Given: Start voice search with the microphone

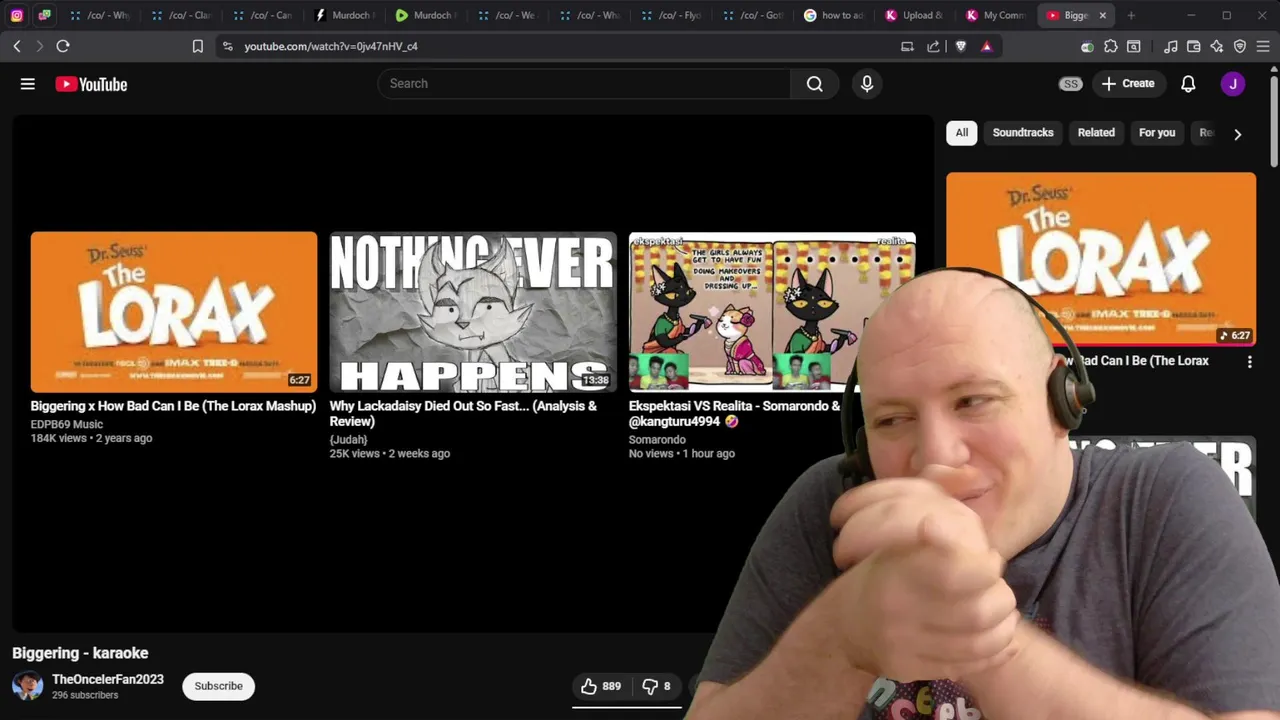Looking at the screenshot, I should pyautogui.click(x=867, y=84).
